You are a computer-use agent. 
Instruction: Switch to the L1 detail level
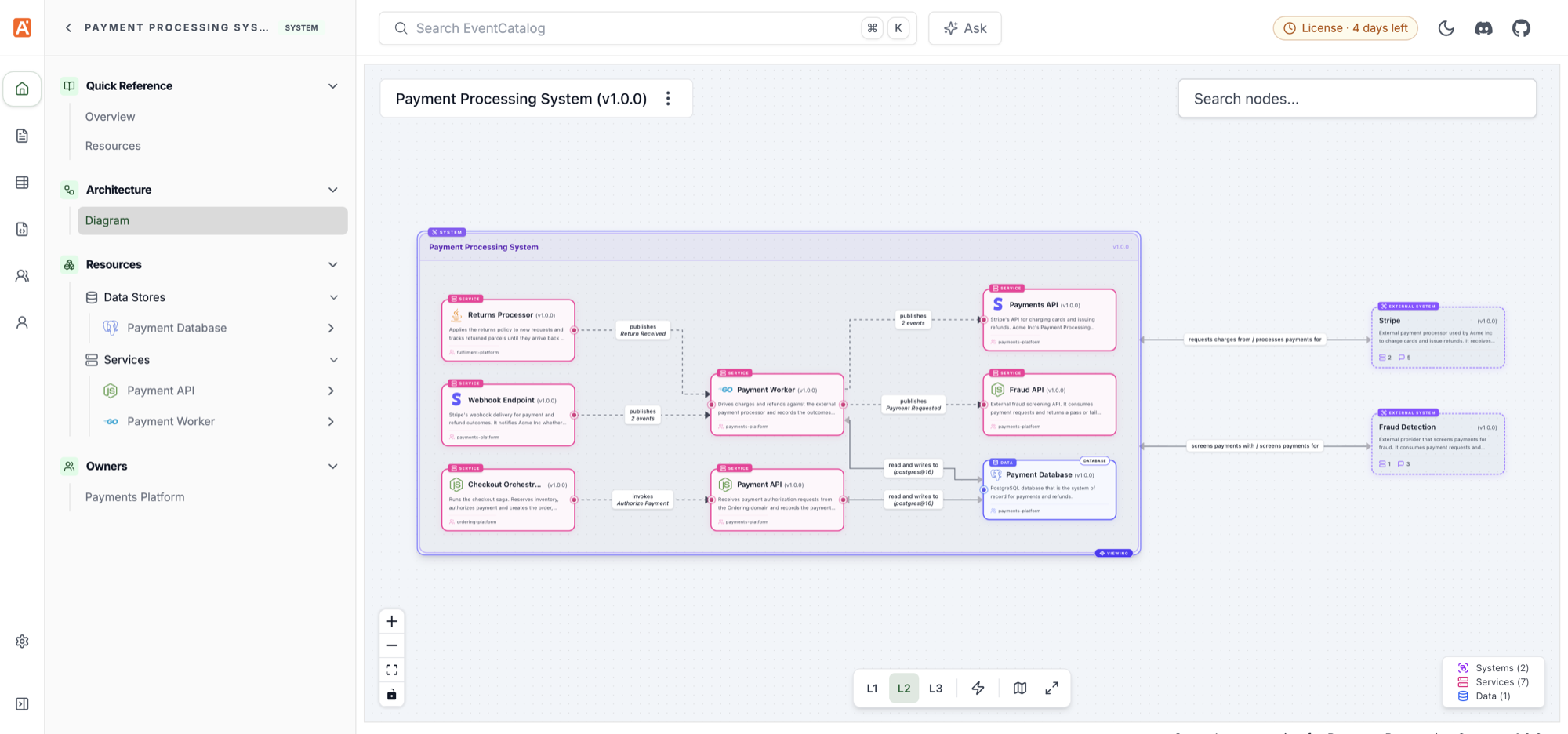[872, 689]
